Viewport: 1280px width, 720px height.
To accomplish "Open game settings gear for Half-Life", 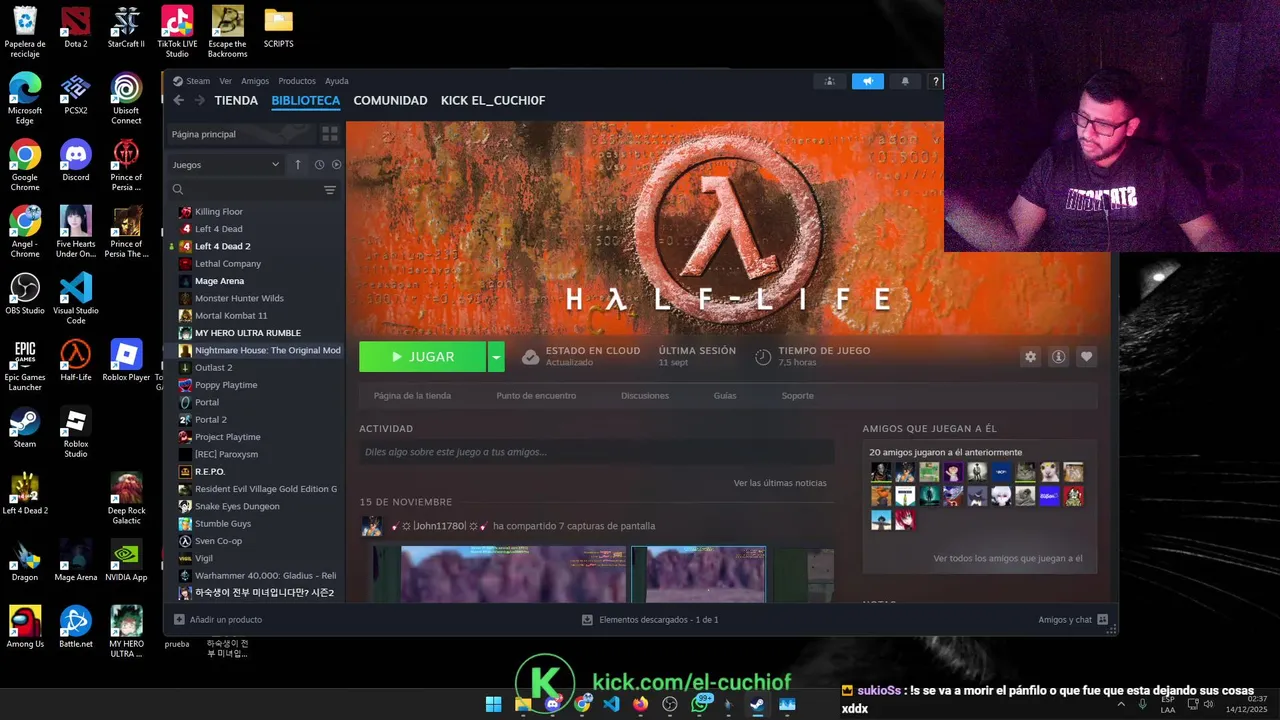I will (1030, 357).
